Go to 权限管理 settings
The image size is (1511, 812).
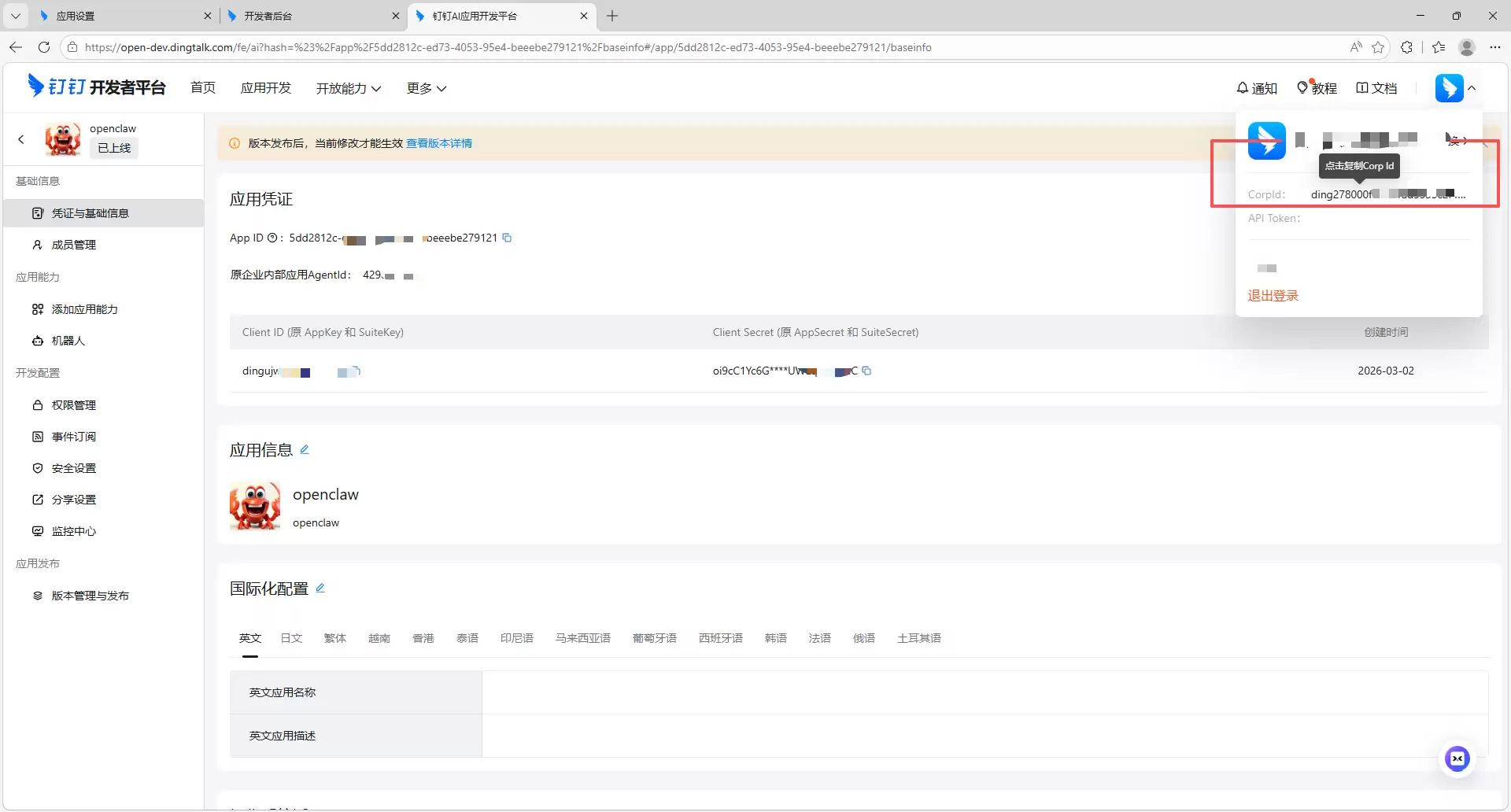click(x=73, y=405)
